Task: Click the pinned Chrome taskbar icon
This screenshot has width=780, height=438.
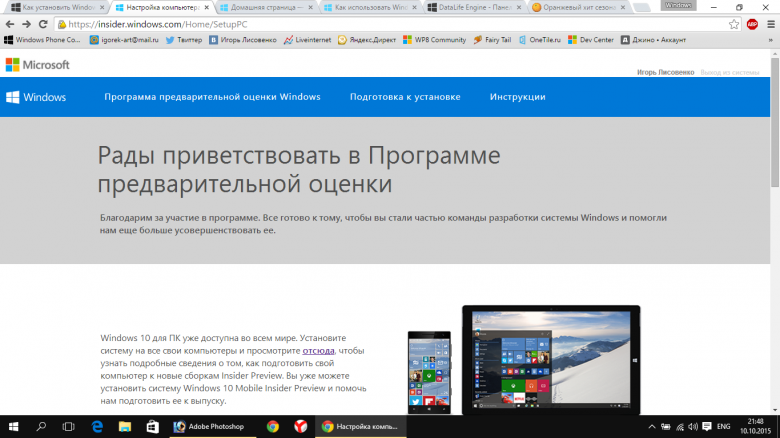Action: click(x=273, y=427)
